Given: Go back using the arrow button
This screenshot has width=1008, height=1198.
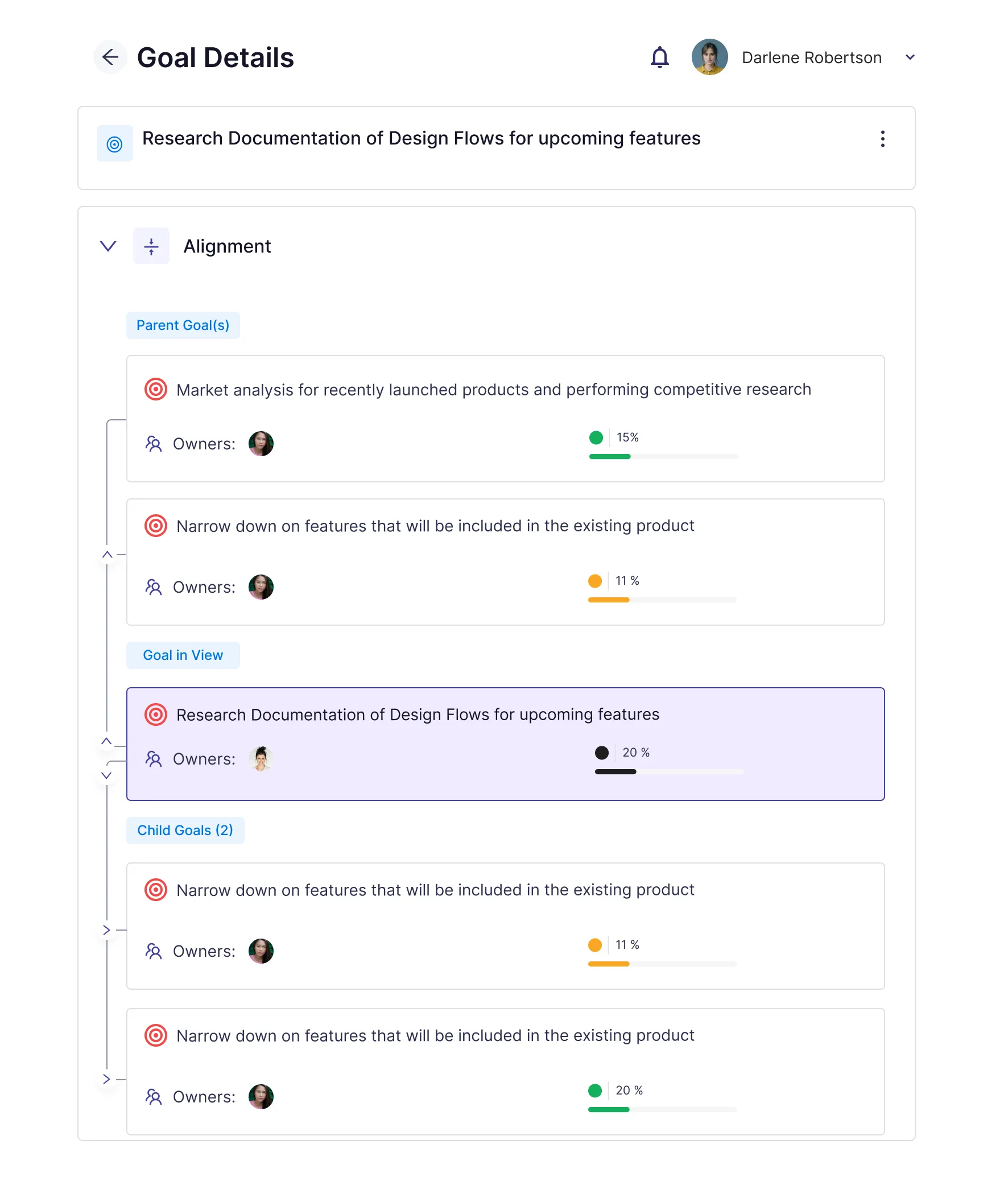Looking at the screenshot, I should 110,57.
